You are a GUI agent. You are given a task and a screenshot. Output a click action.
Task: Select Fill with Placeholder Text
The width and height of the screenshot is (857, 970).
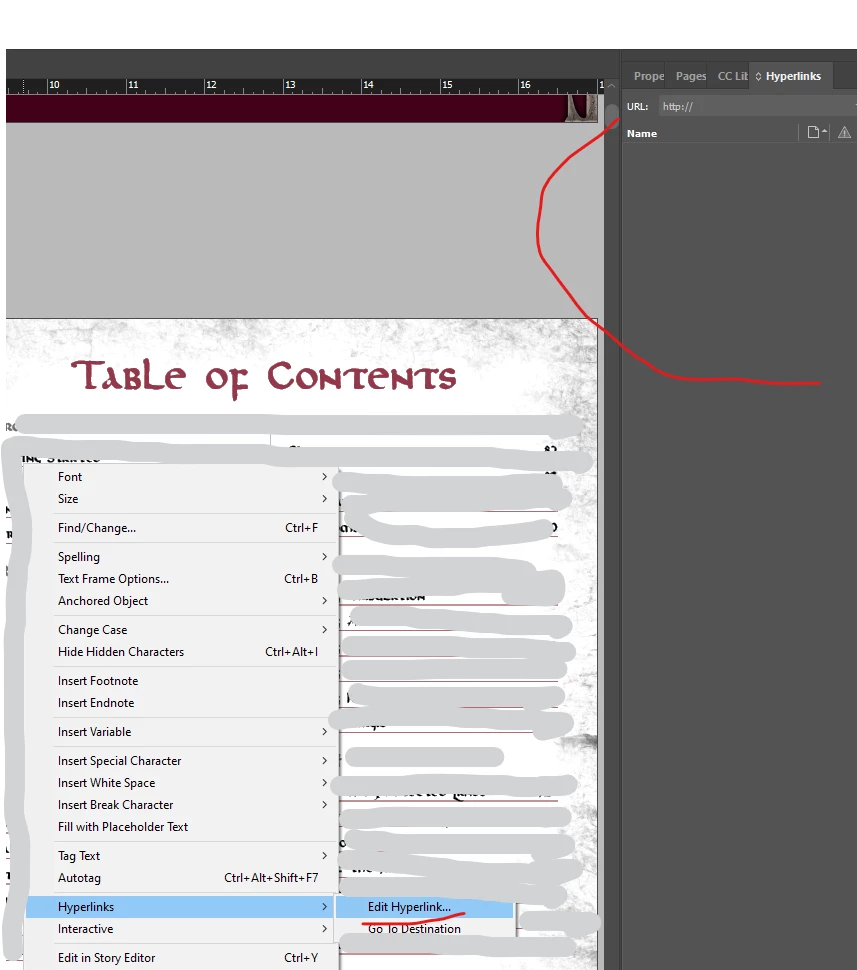181,827
